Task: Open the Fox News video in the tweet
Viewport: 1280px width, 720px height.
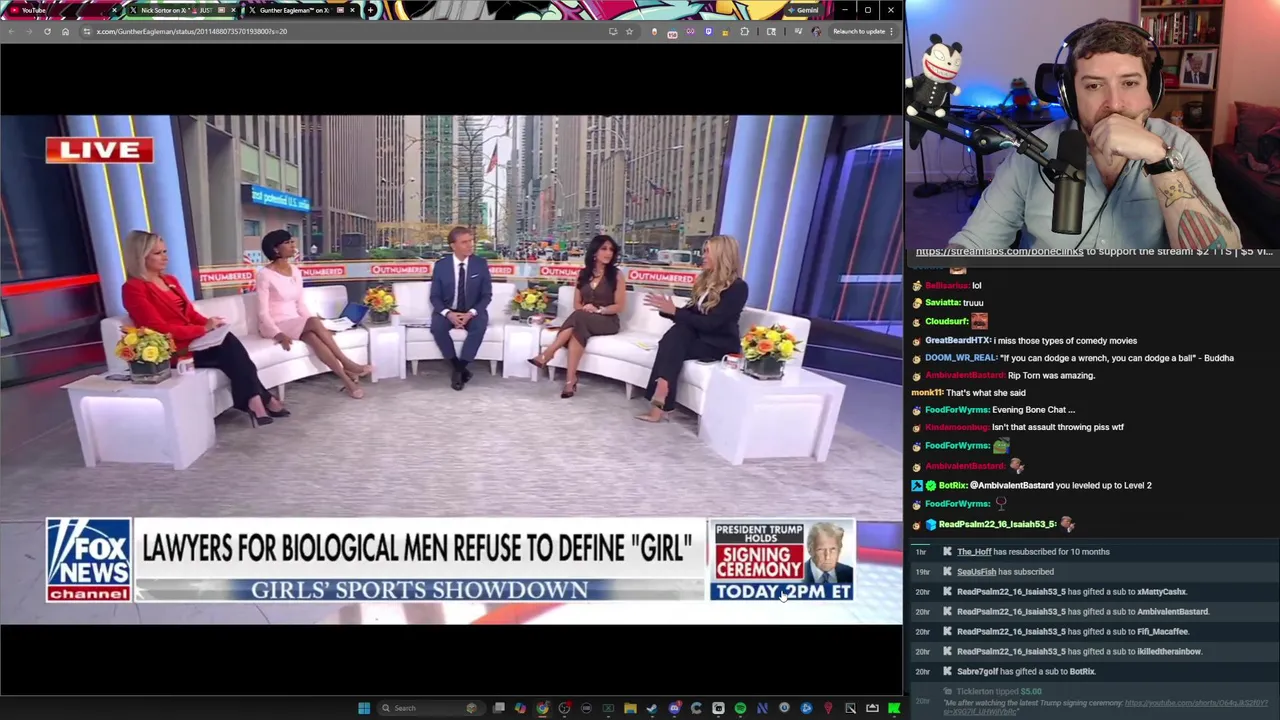Action: (451, 369)
